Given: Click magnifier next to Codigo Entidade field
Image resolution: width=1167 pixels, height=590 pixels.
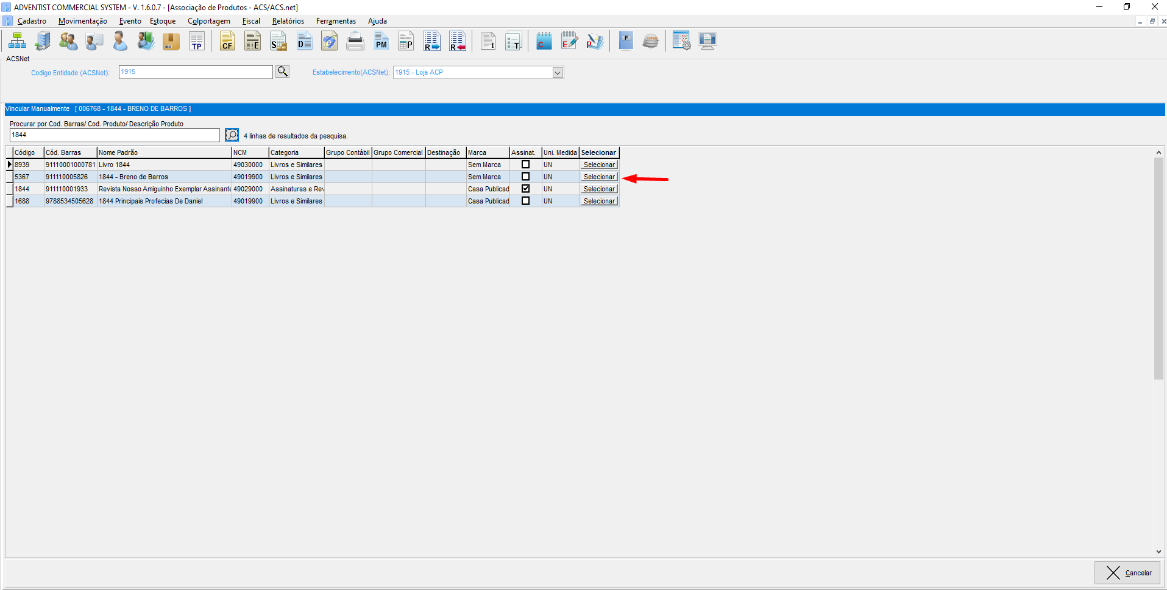Looking at the screenshot, I should (283, 72).
